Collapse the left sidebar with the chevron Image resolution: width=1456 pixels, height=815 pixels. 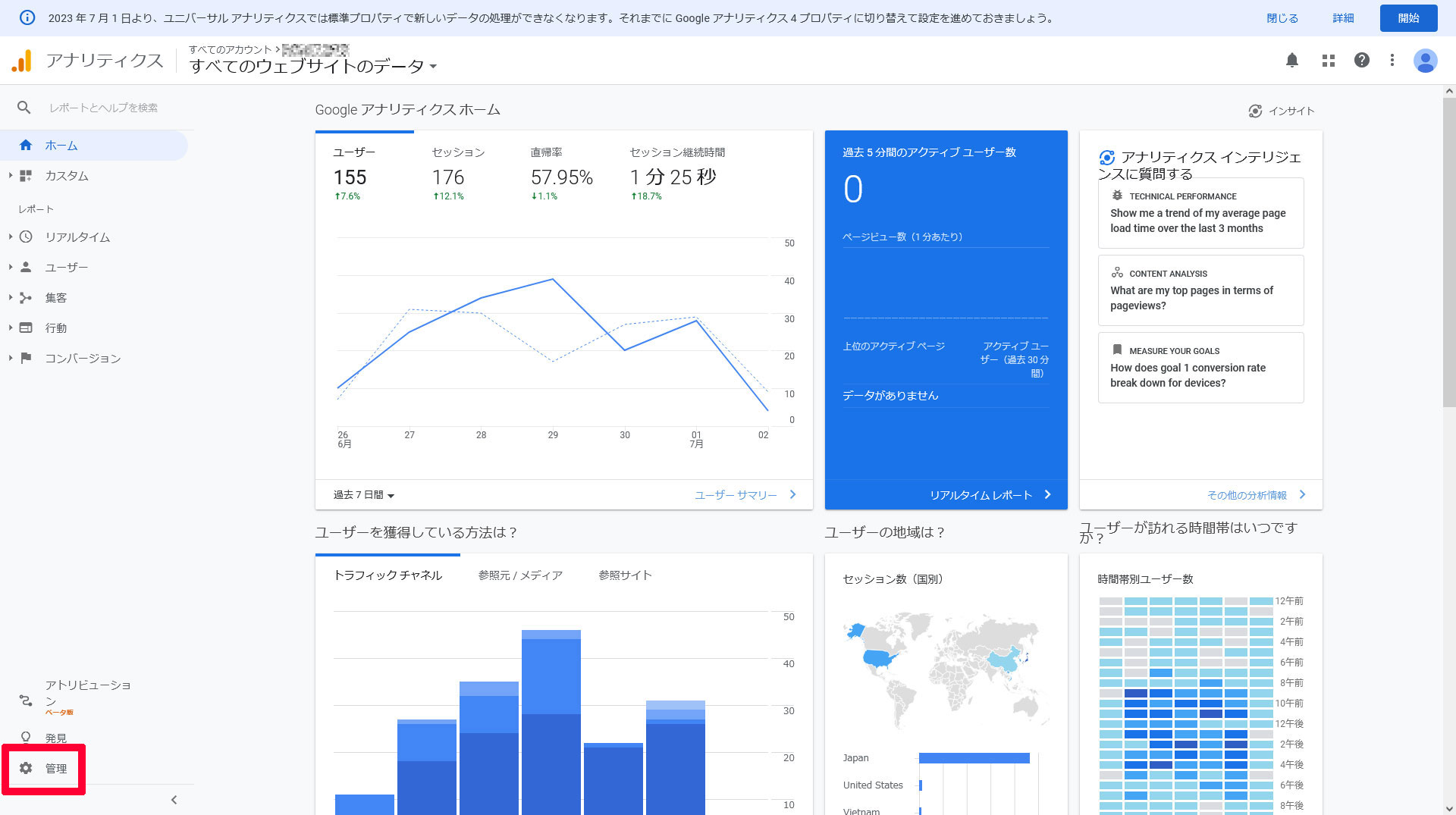tap(174, 800)
